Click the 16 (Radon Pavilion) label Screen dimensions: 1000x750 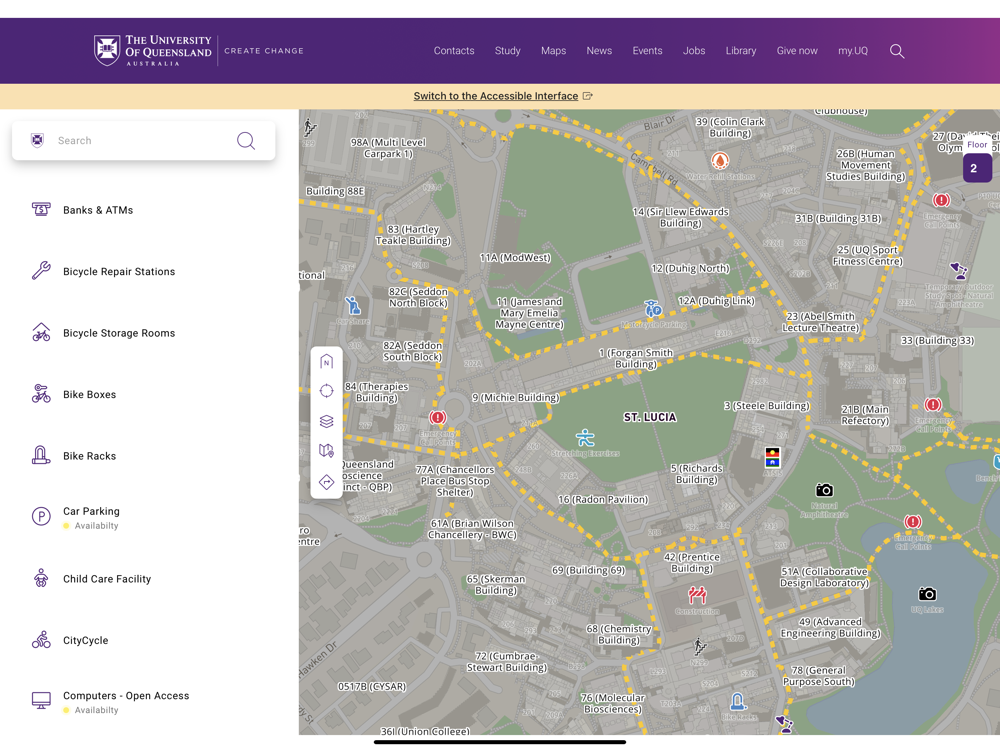click(603, 499)
